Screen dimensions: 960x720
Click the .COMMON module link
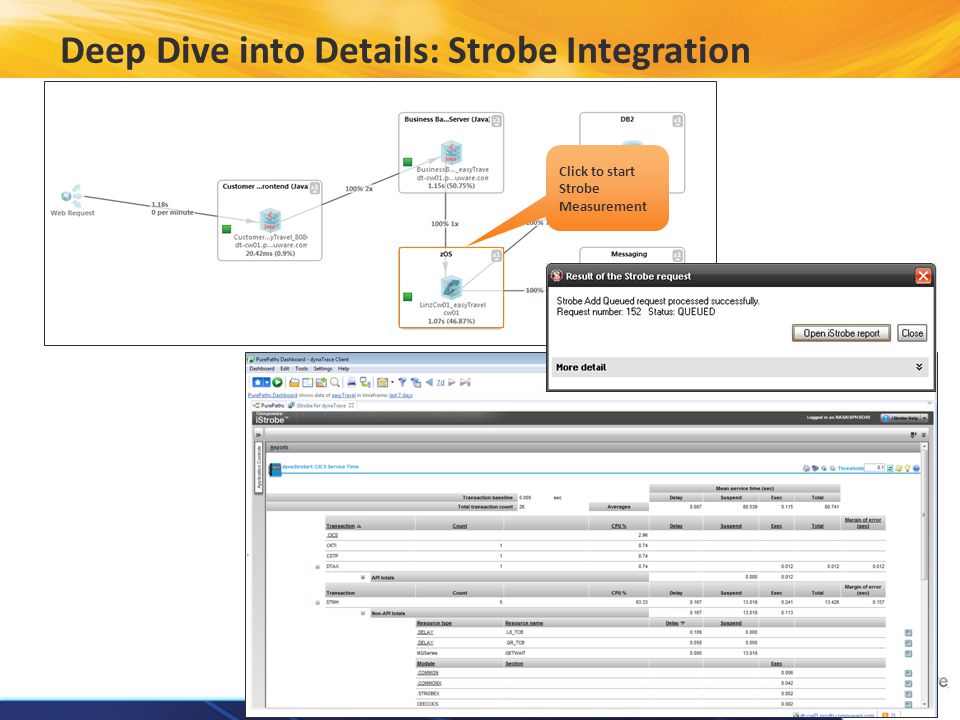[x=427, y=673]
